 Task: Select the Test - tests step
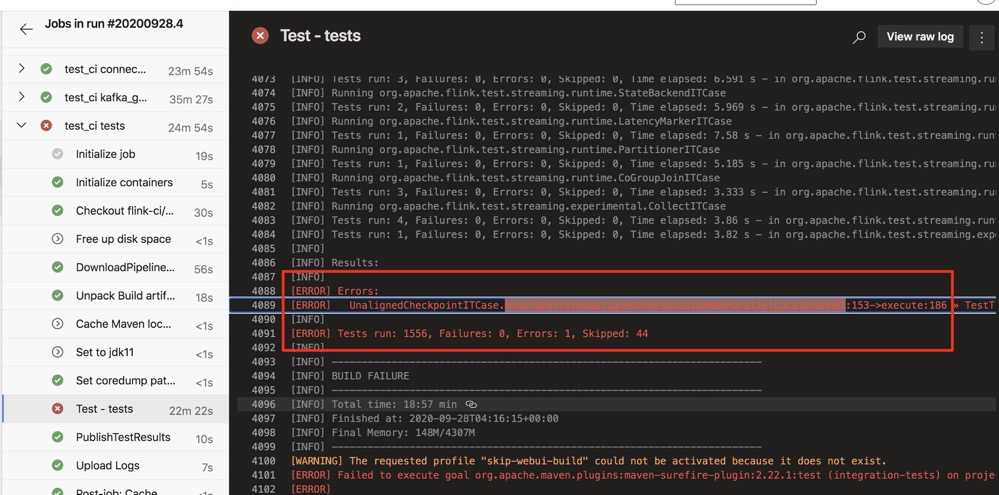[x=115, y=409]
